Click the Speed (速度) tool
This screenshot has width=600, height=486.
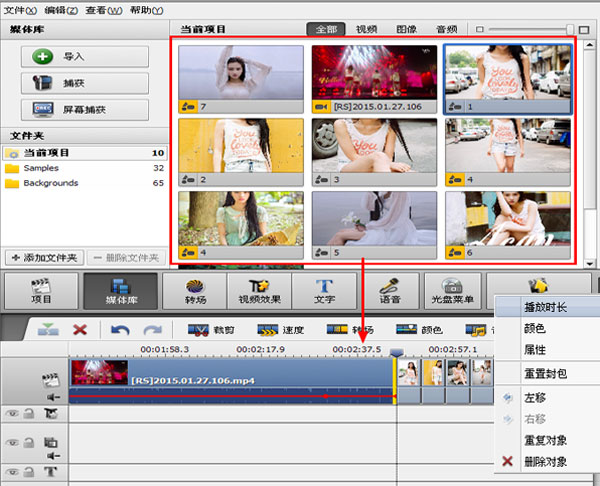280,330
